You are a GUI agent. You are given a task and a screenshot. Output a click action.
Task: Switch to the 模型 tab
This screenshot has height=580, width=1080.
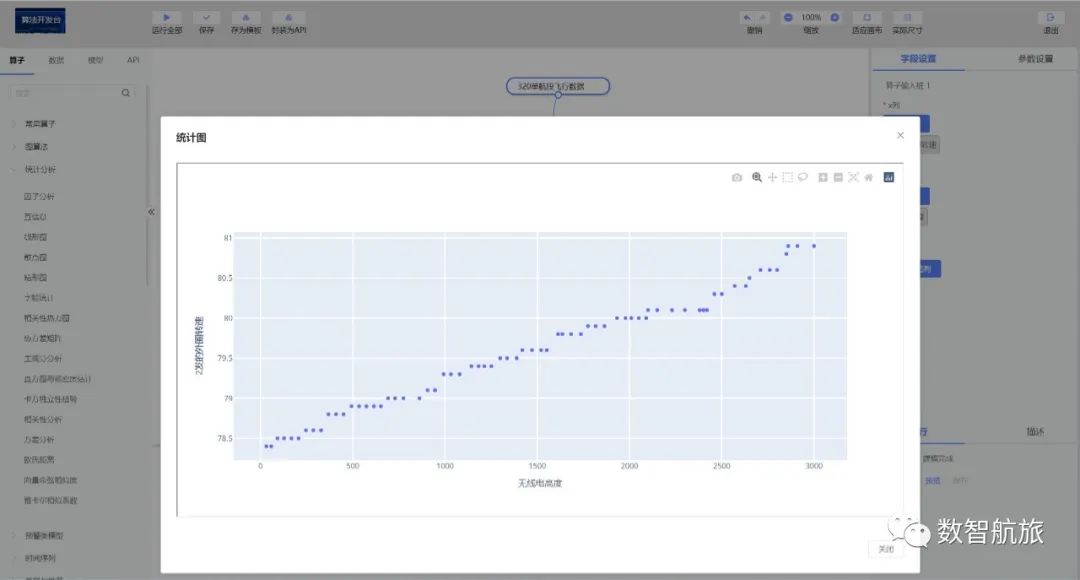(96, 61)
